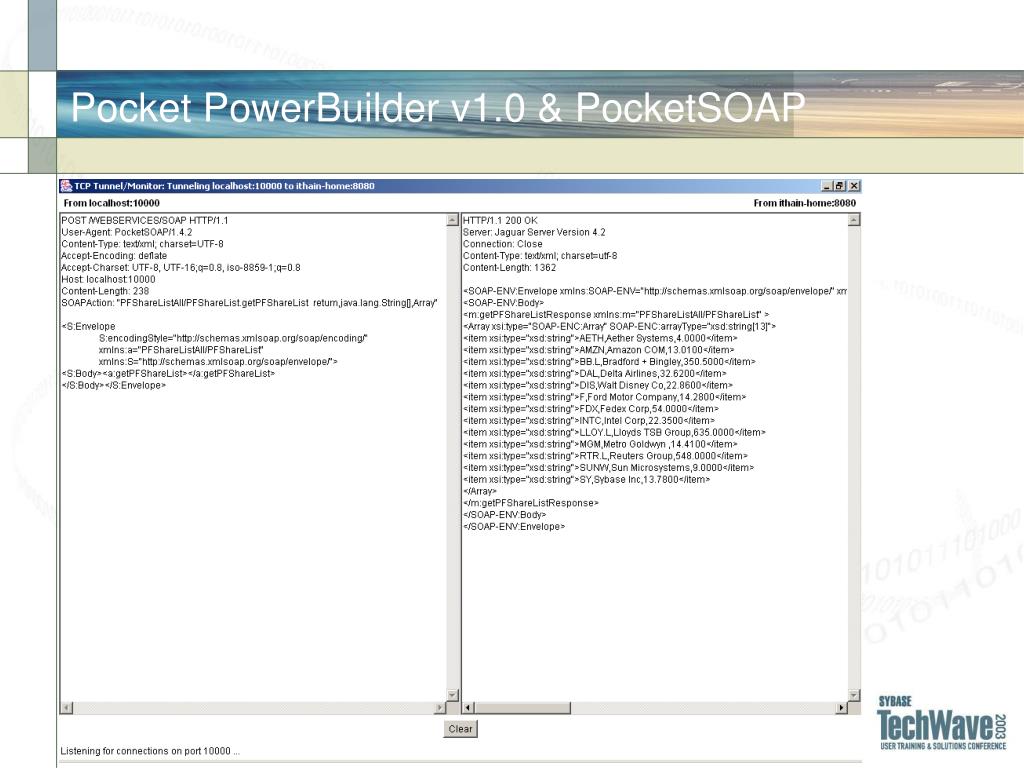Click the RTR.L Reuters Group item row
1024x768 pixels.
605,456
